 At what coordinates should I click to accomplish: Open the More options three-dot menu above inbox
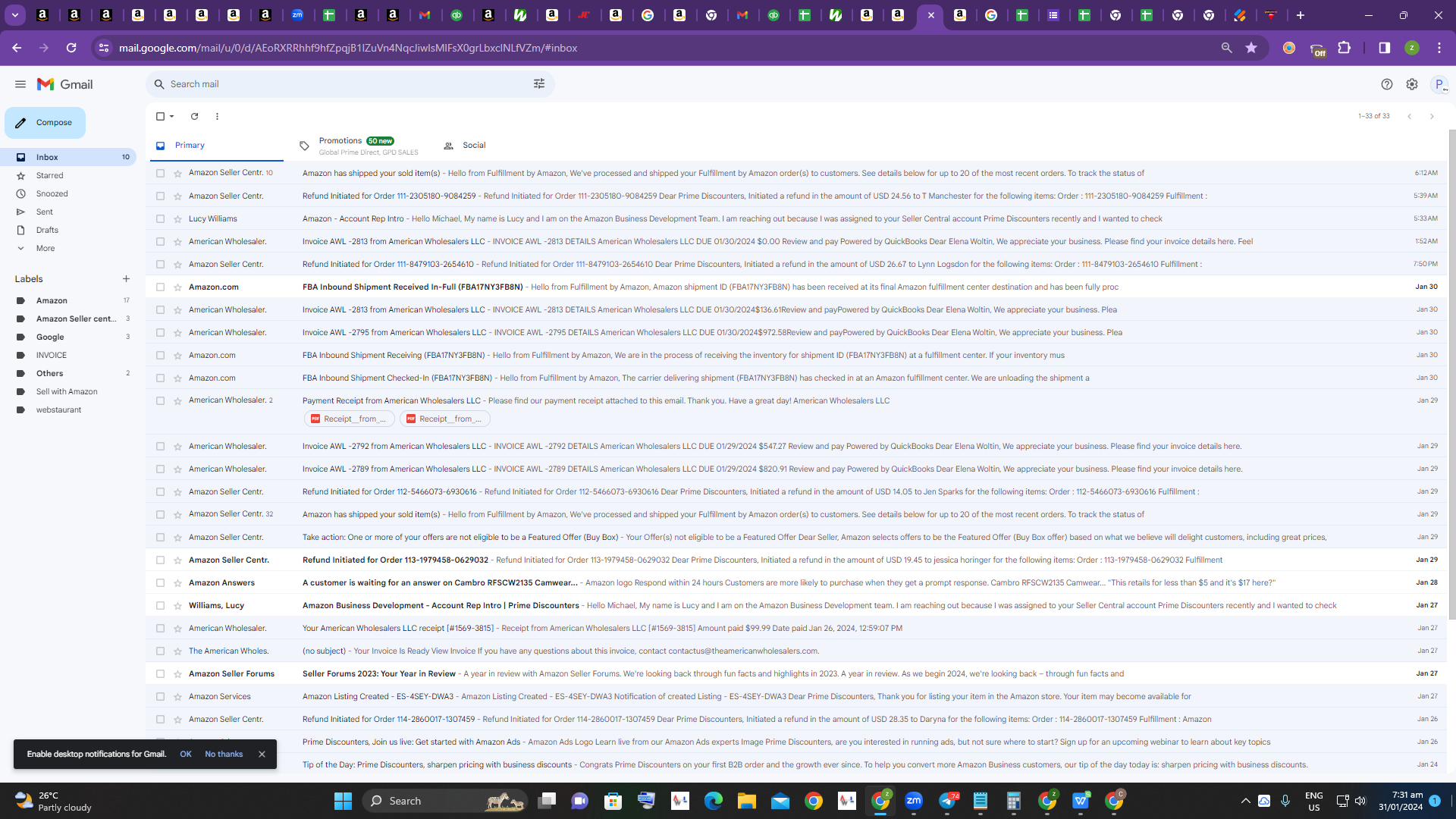click(217, 116)
